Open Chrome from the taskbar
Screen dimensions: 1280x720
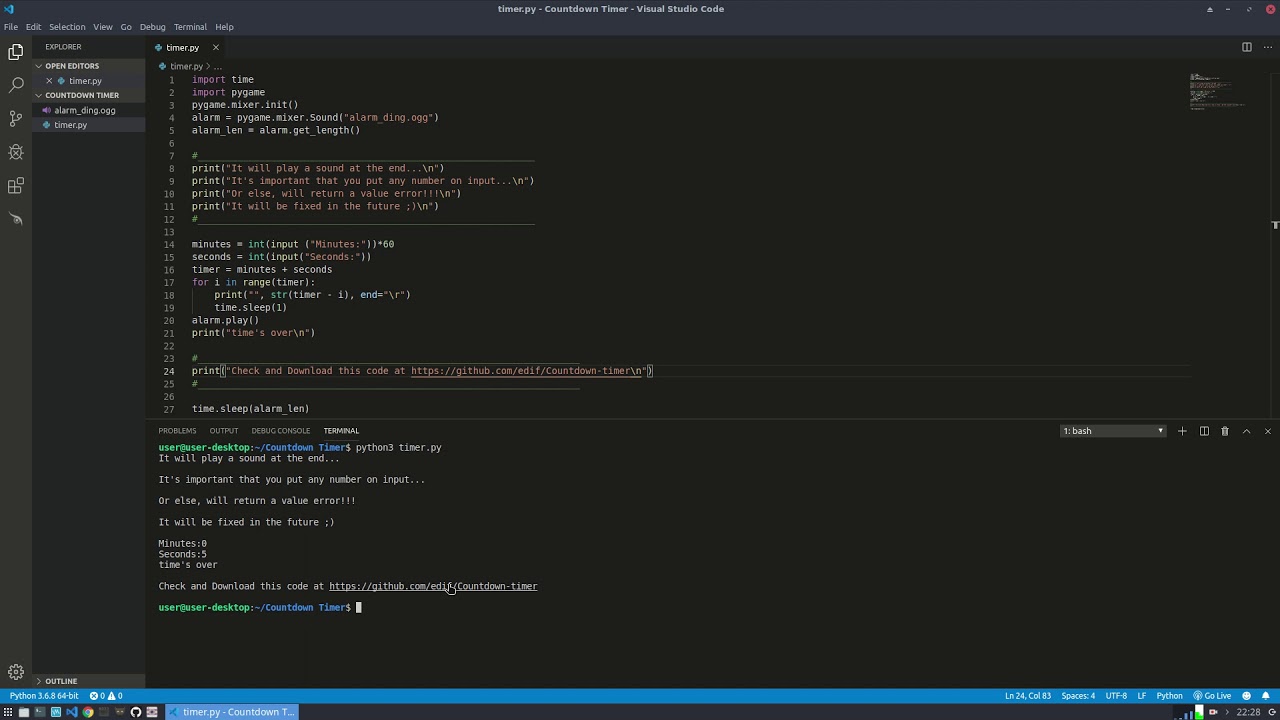(x=88, y=712)
